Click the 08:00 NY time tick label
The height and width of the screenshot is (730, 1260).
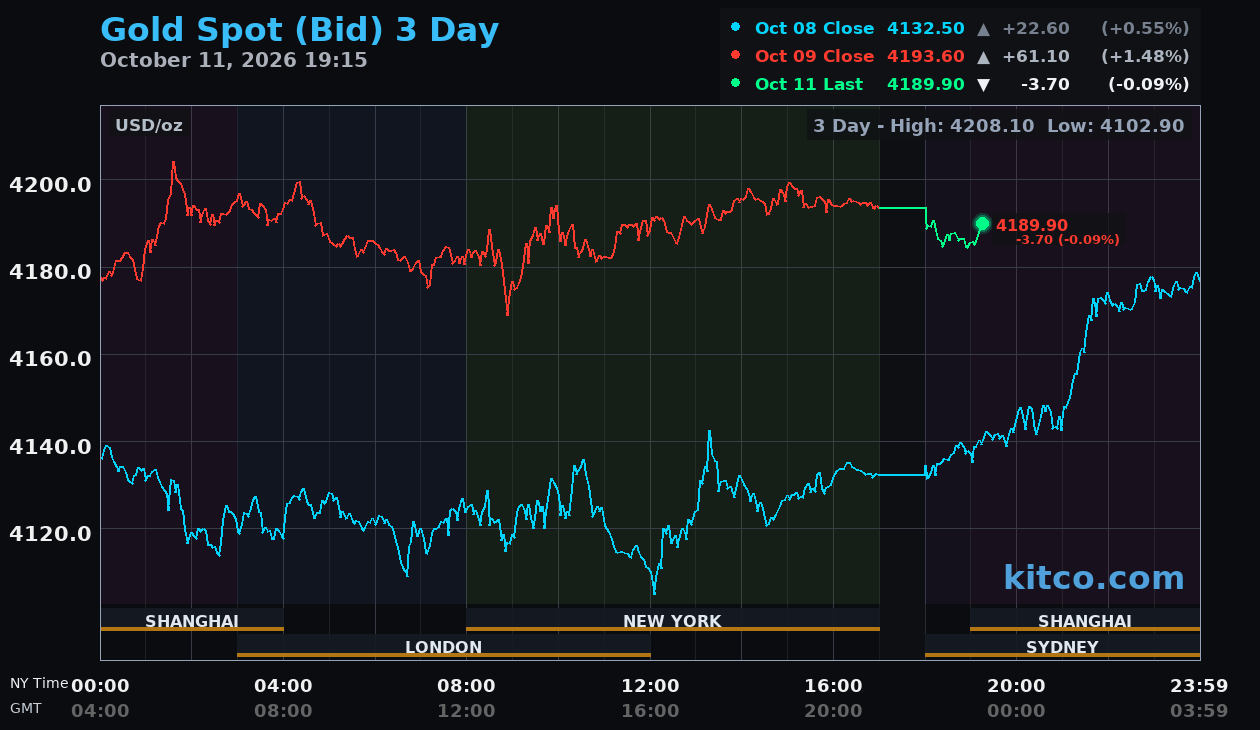point(467,686)
